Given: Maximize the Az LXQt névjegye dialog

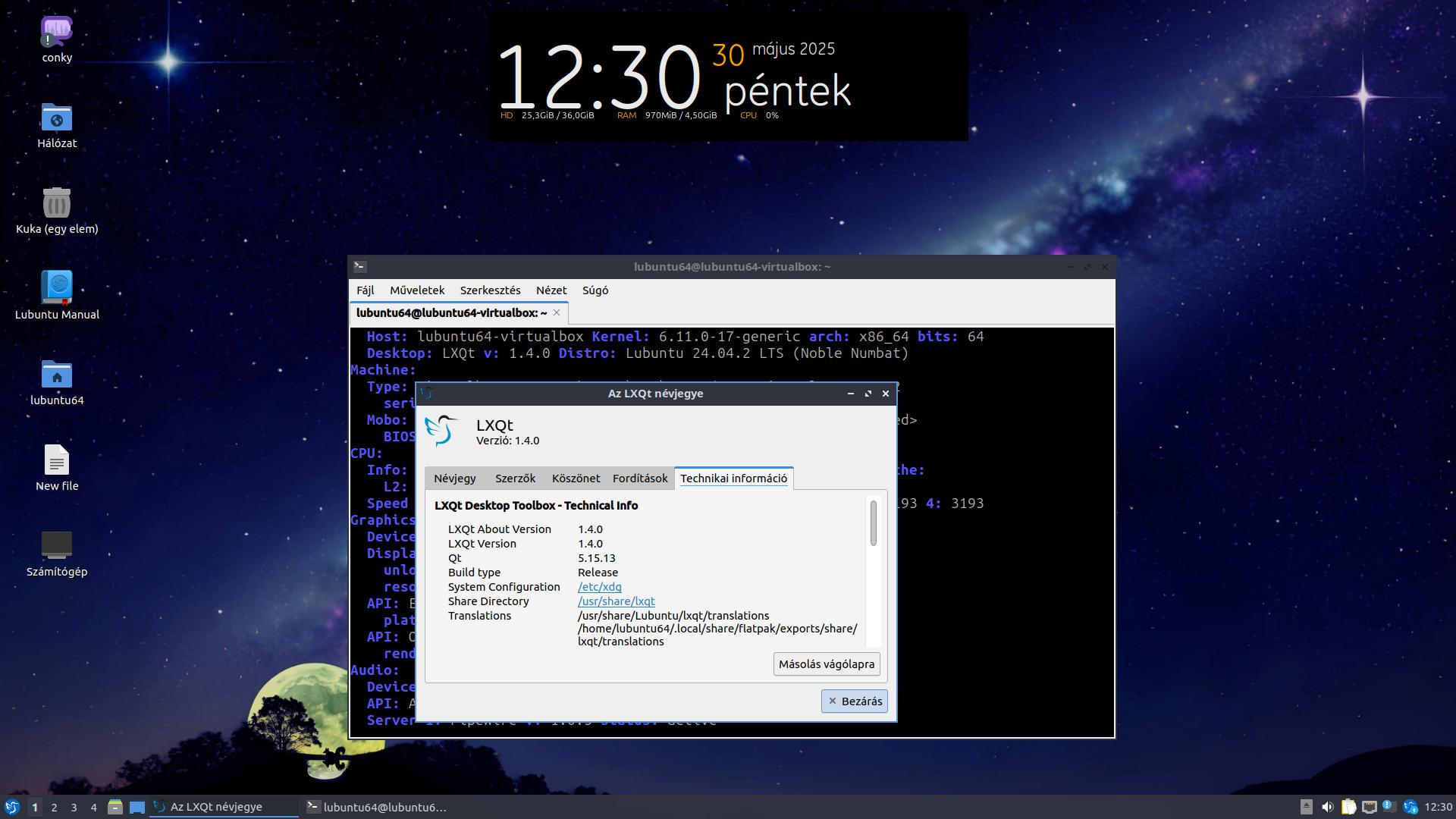Looking at the screenshot, I should (868, 394).
